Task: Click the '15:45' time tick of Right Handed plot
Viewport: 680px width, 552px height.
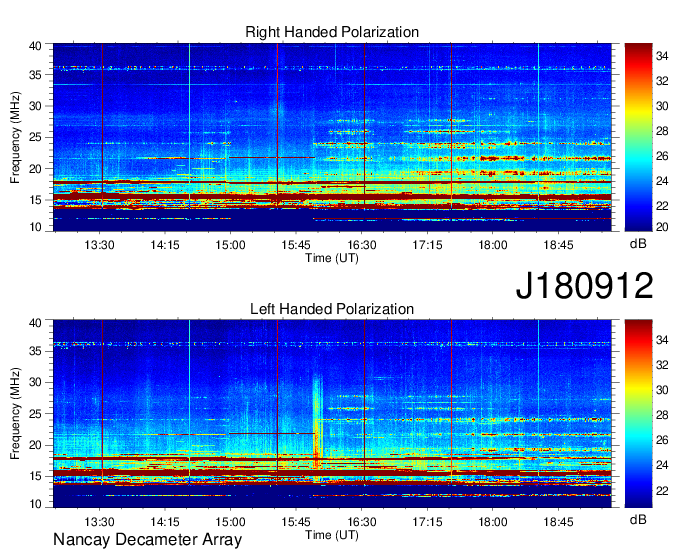Action: pos(296,245)
